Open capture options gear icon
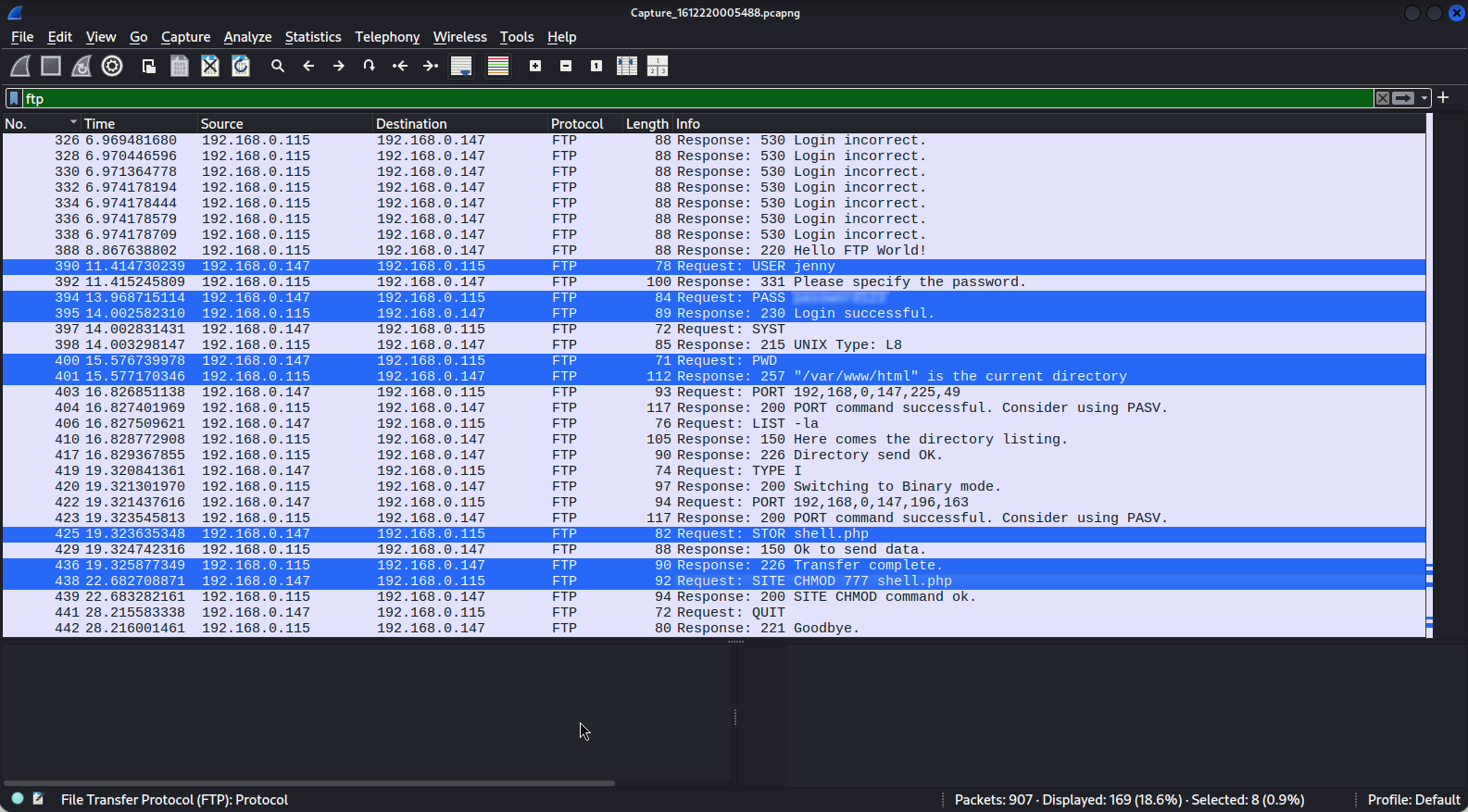Screen dimensions: 1468x812 pyautogui.click(x=112, y=66)
